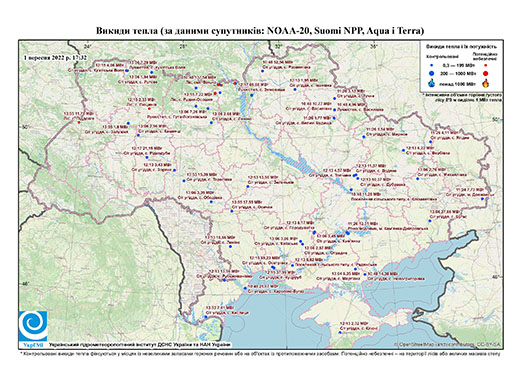Click the 36° longitude label
Image resolution: width=520 pixels, height=368 pixels.
pyautogui.click(x=373, y=46)
